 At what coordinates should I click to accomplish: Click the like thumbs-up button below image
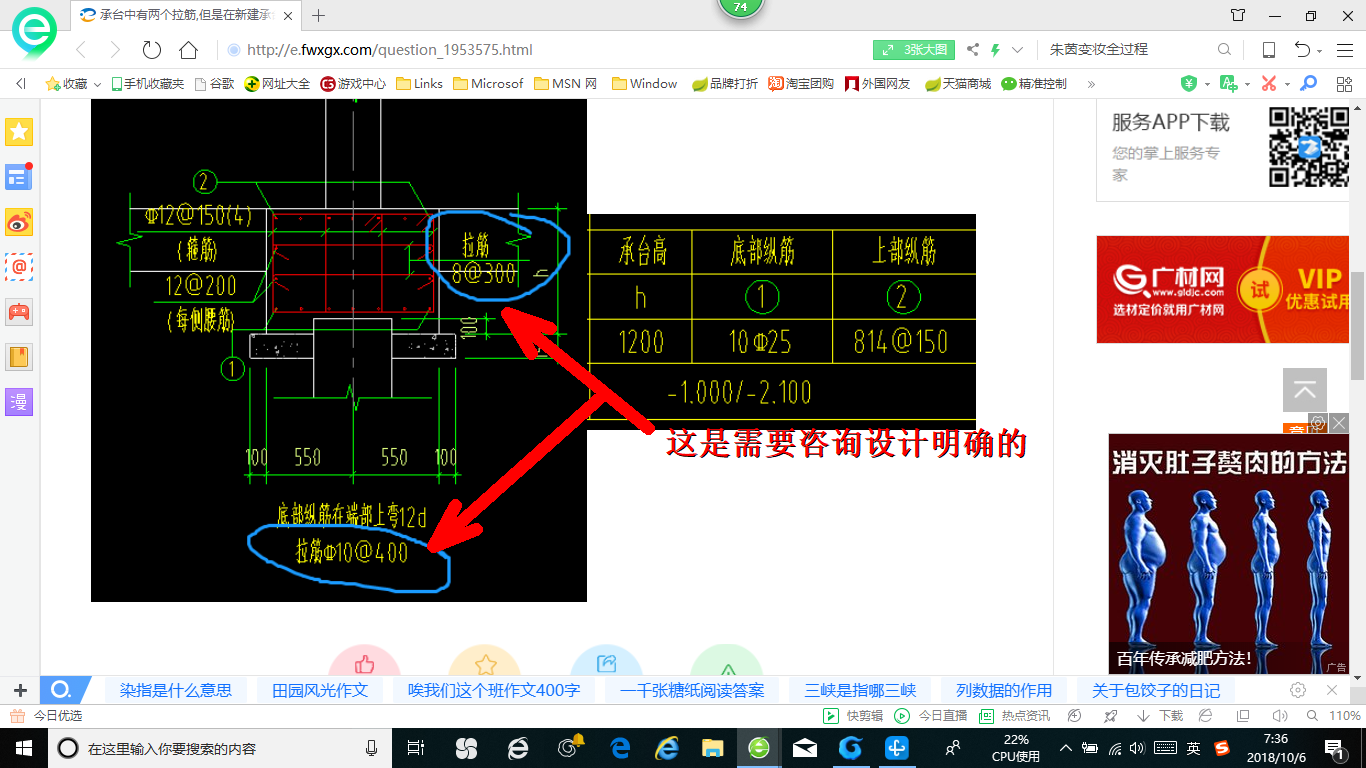364,662
